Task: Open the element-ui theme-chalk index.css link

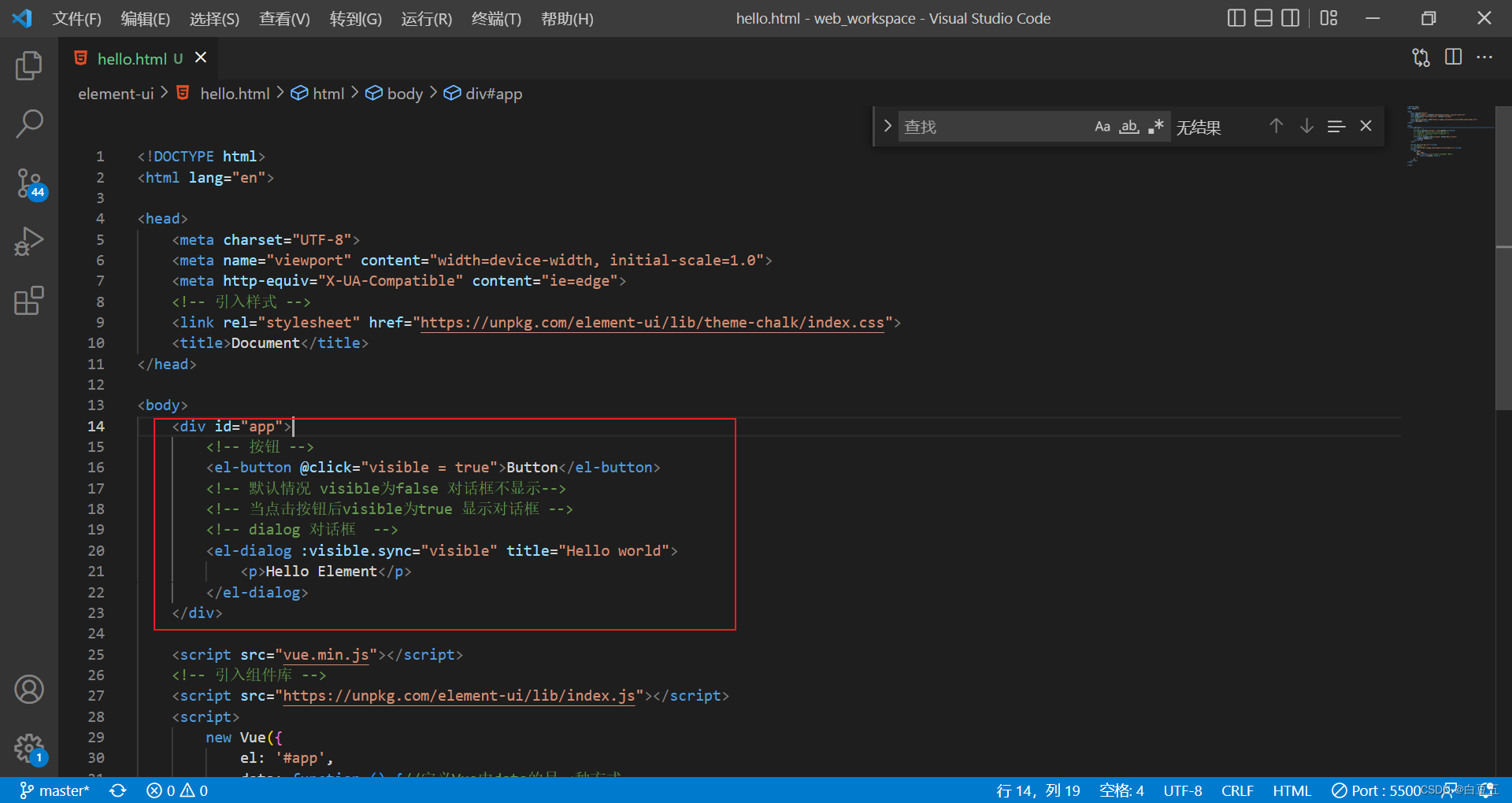Action: pyautogui.click(x=652, y=323)
